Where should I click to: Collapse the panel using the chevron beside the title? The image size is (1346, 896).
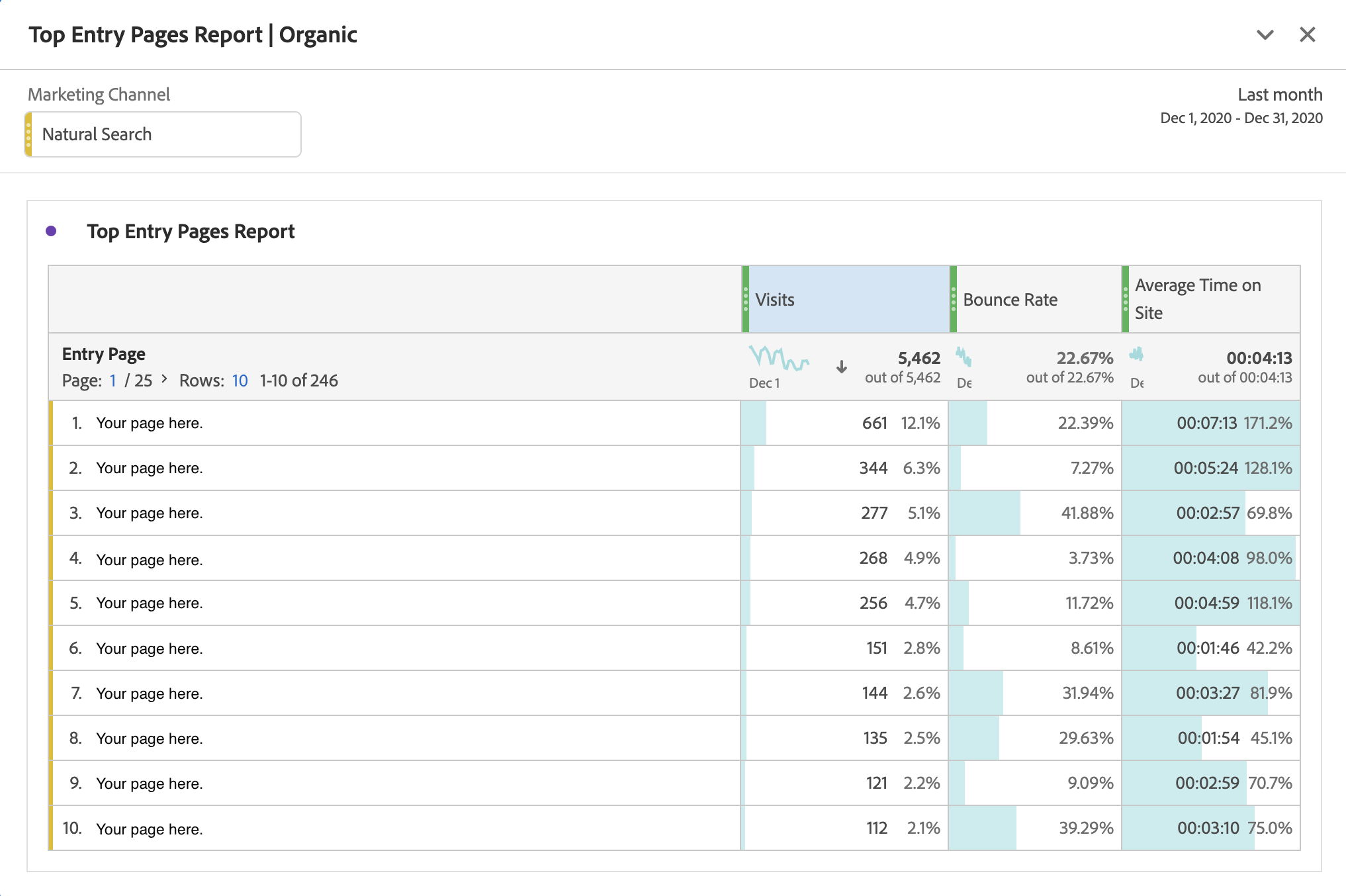[1265, 34]
